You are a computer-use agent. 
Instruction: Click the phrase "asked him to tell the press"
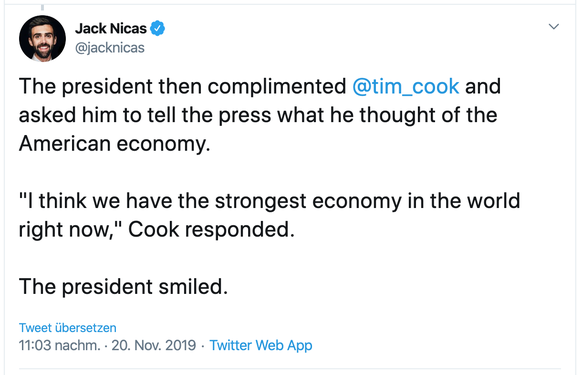click(145, 115)
